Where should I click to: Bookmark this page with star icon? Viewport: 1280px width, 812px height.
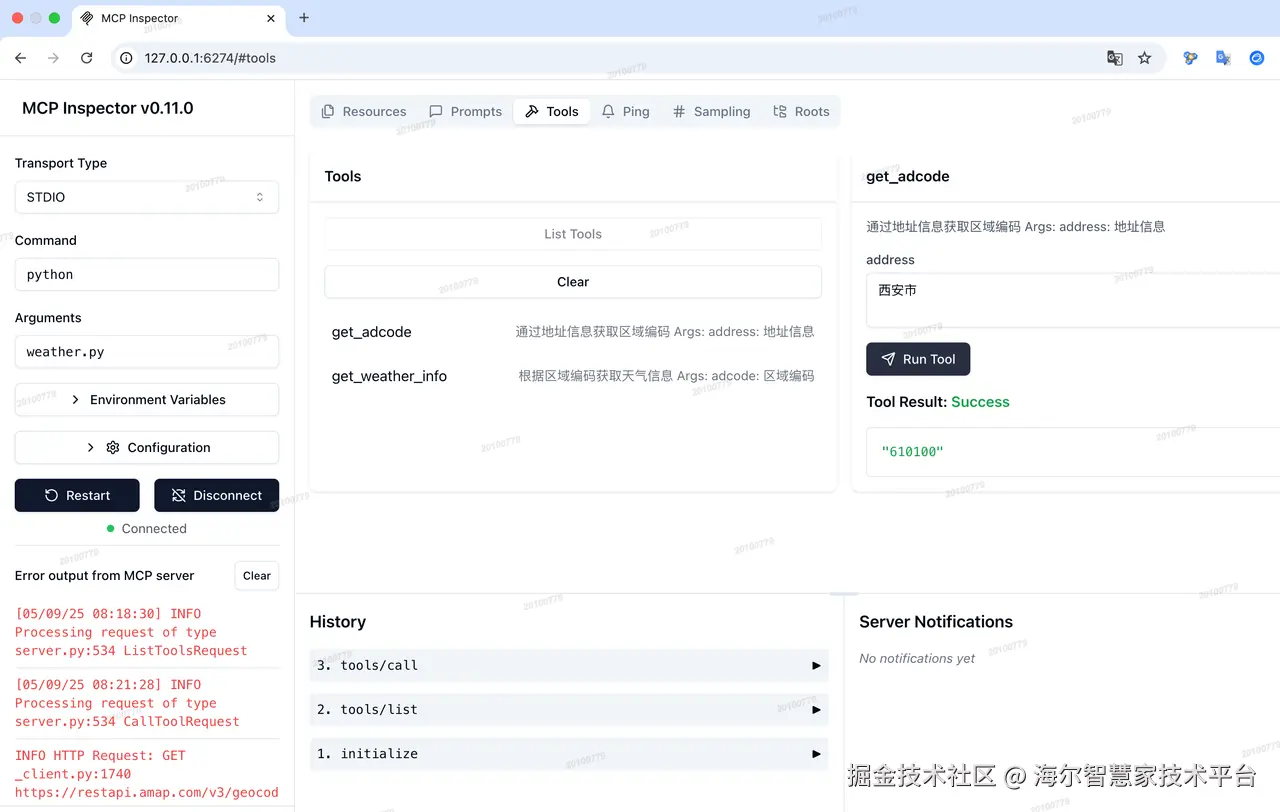(x=1145, y=58)
